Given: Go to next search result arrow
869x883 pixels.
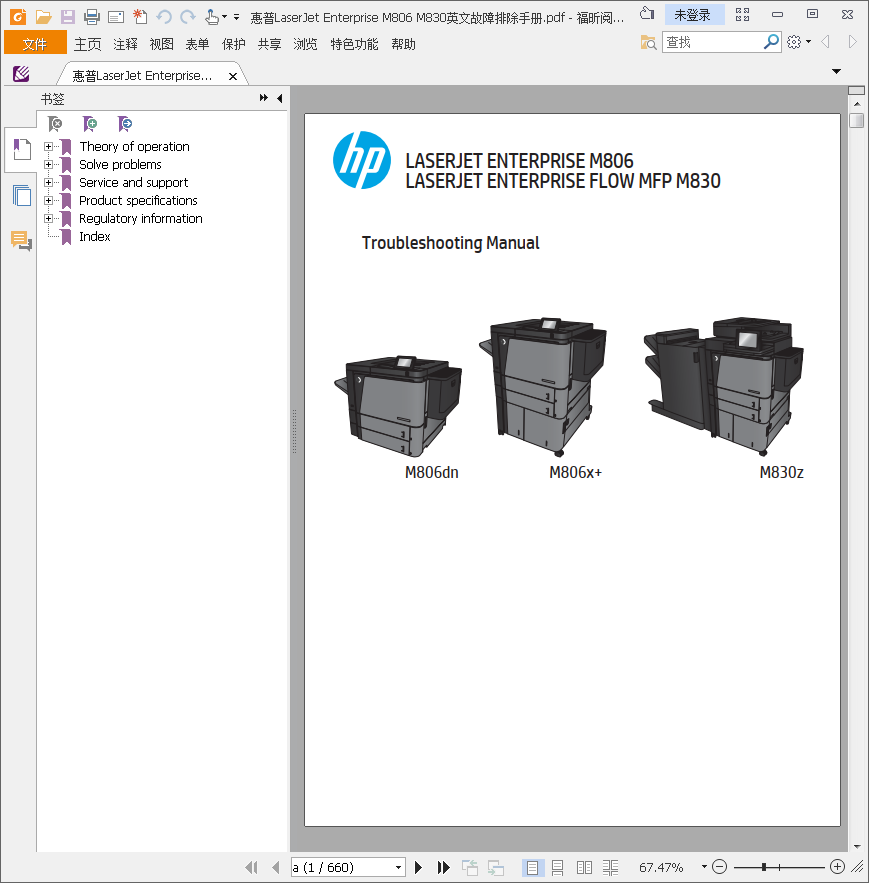Looking at the screenshot, I should 853,42.
